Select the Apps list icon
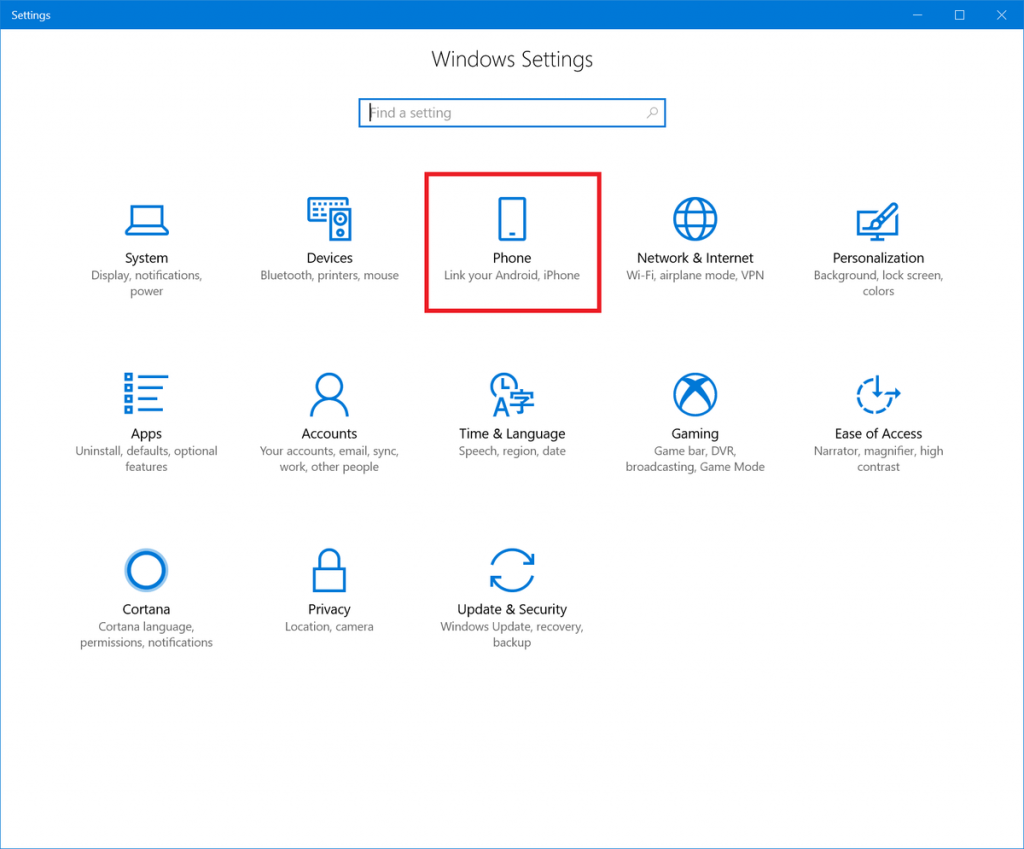The width and height of the screenshot is (1024, 849). click(x=146, y=394)
